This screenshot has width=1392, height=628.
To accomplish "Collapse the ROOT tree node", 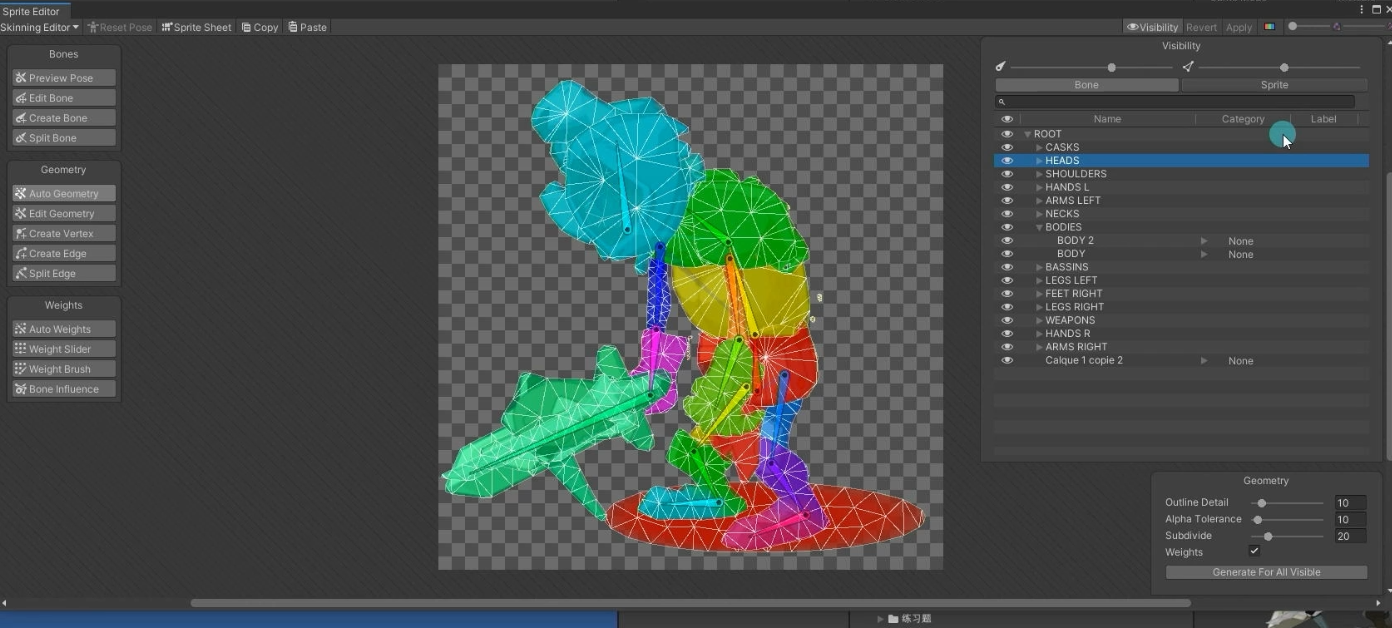I will pos(1027,134).
